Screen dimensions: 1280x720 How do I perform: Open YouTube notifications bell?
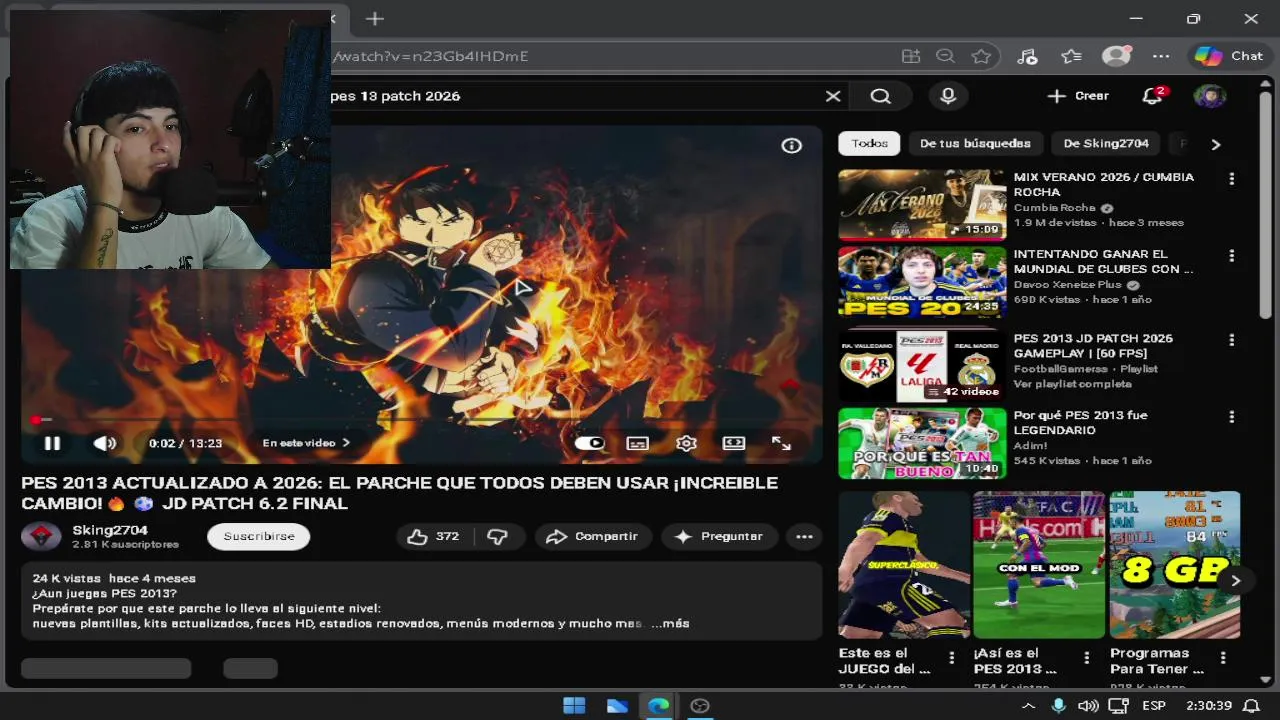click(1153, 96)
